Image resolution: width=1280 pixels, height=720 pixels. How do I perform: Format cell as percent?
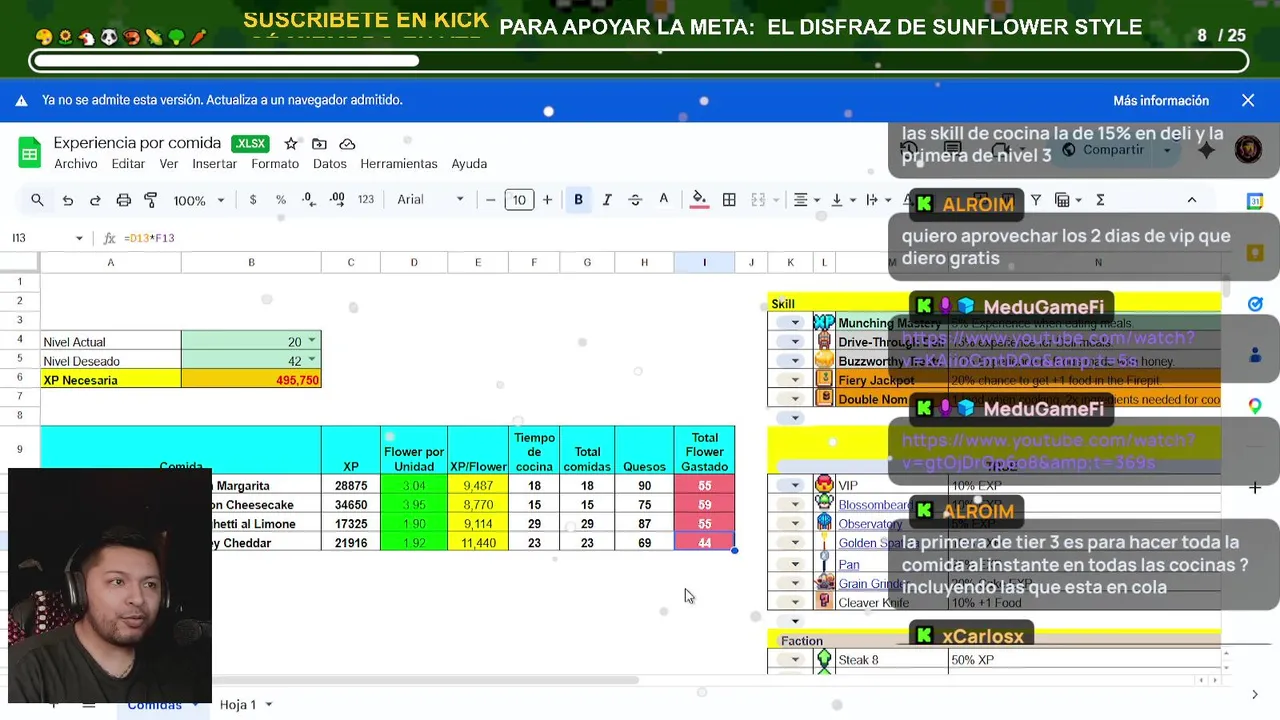(x=281, y=200)
